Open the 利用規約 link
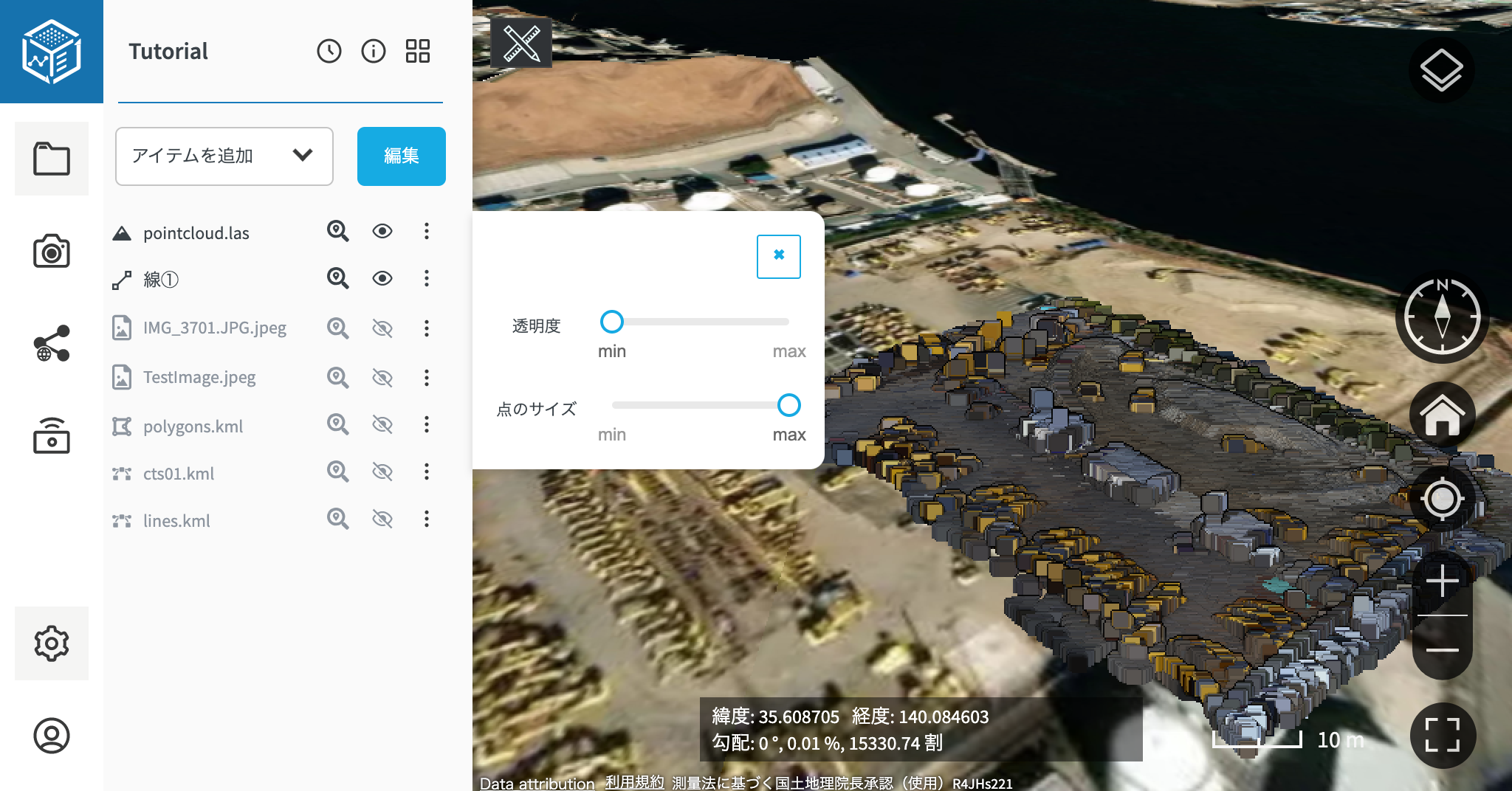Image resolution: width=1512 pixels, height=791 pixels. (634, 782)
